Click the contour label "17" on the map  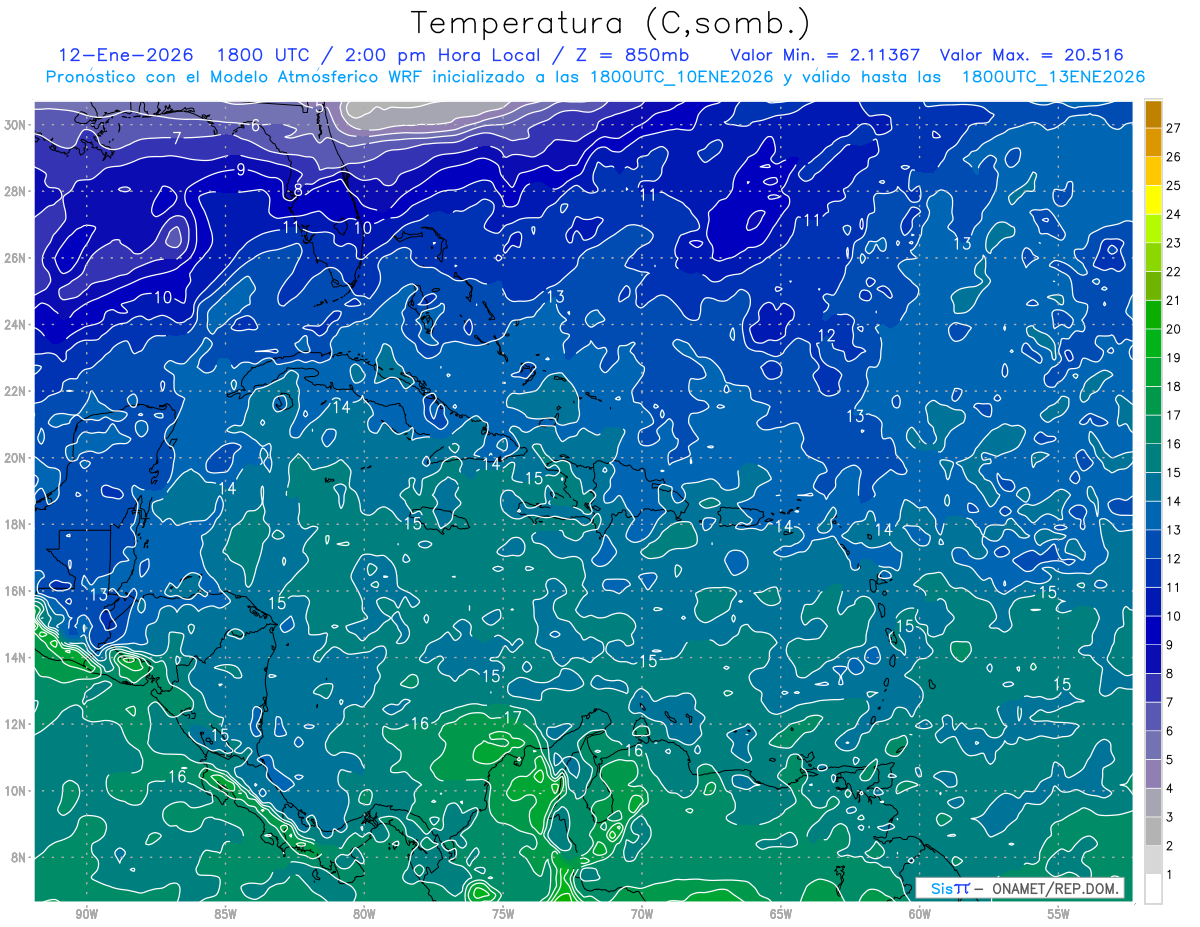[x=511, y=718]
